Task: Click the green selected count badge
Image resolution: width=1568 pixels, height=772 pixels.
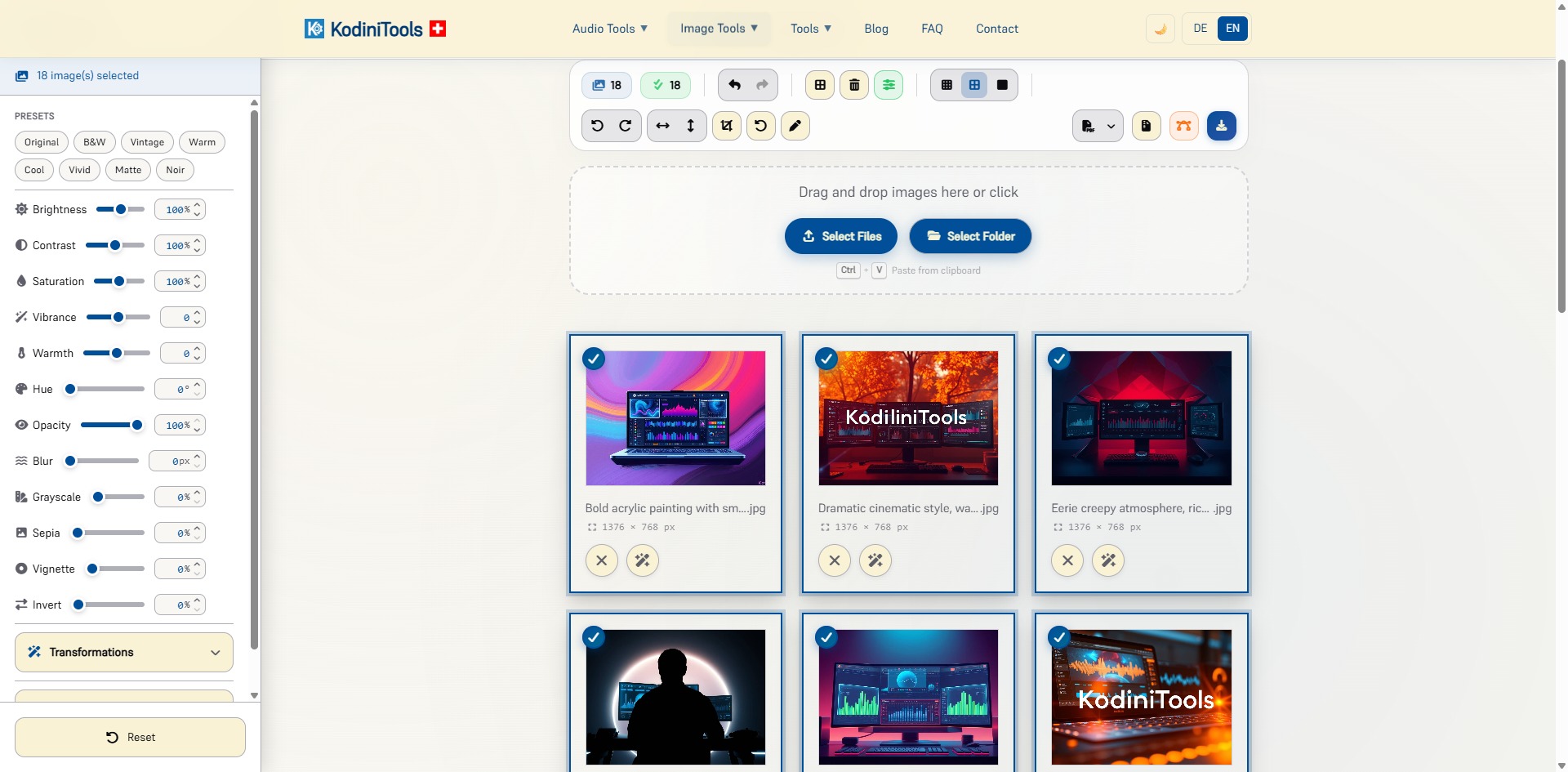Action: (x=666, y=85)
